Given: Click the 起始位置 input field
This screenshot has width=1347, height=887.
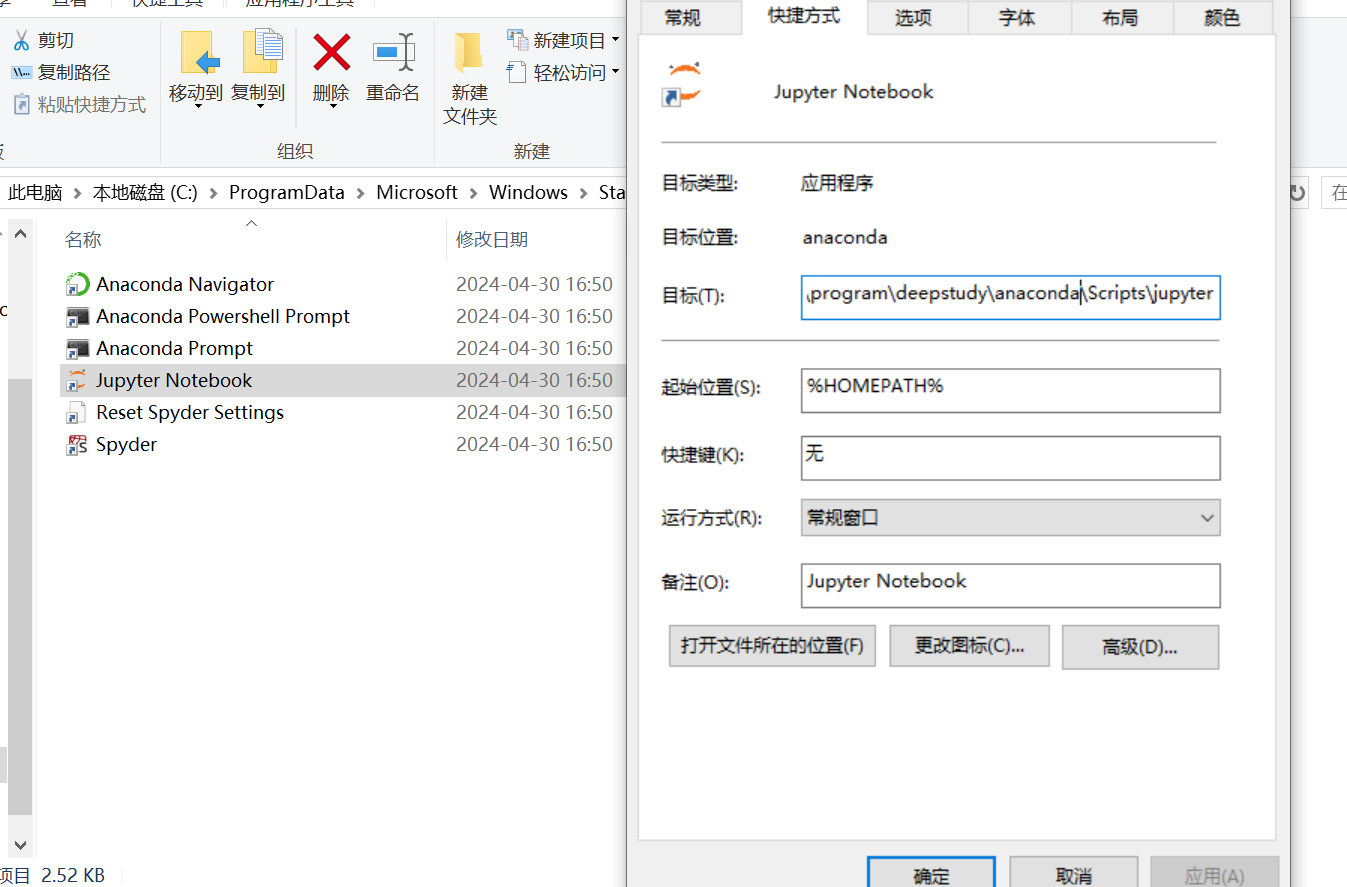Looking at the screenshot, I should (1010, 390).
